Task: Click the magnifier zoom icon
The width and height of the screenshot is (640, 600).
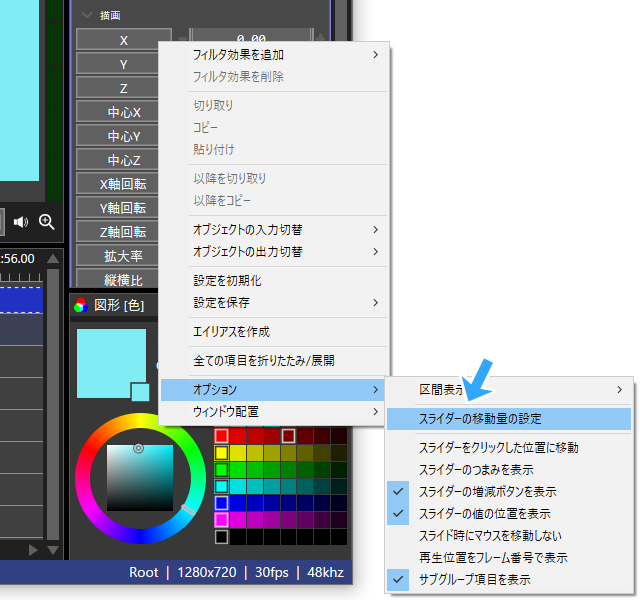Action: [47, 221]
